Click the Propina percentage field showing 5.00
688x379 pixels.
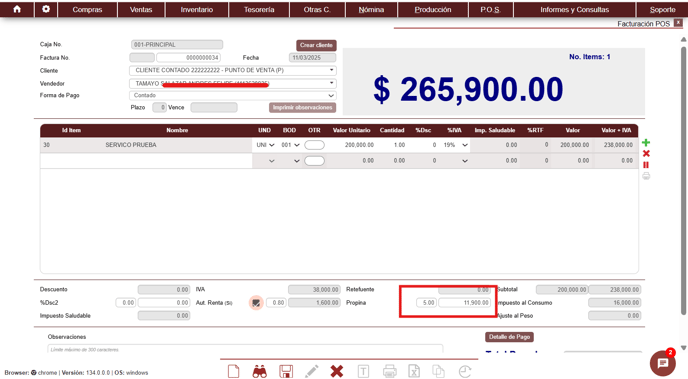[x=426, y=303]
